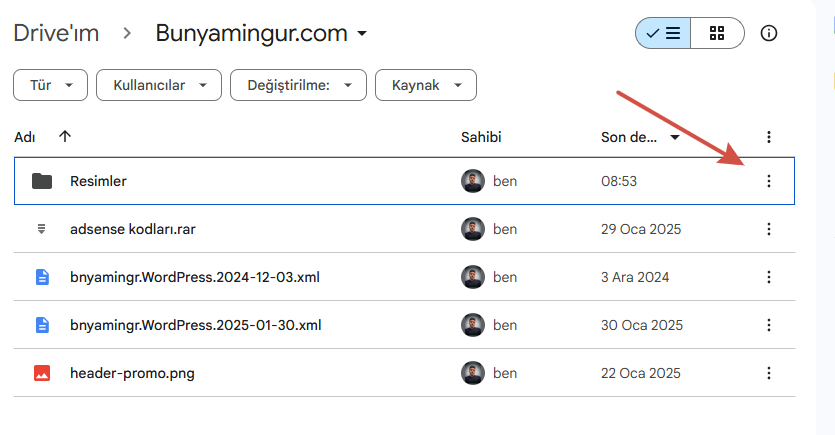Click the 29 Oca 2025 date
This screenshot has width=835, height=435.
click(641, 229)
